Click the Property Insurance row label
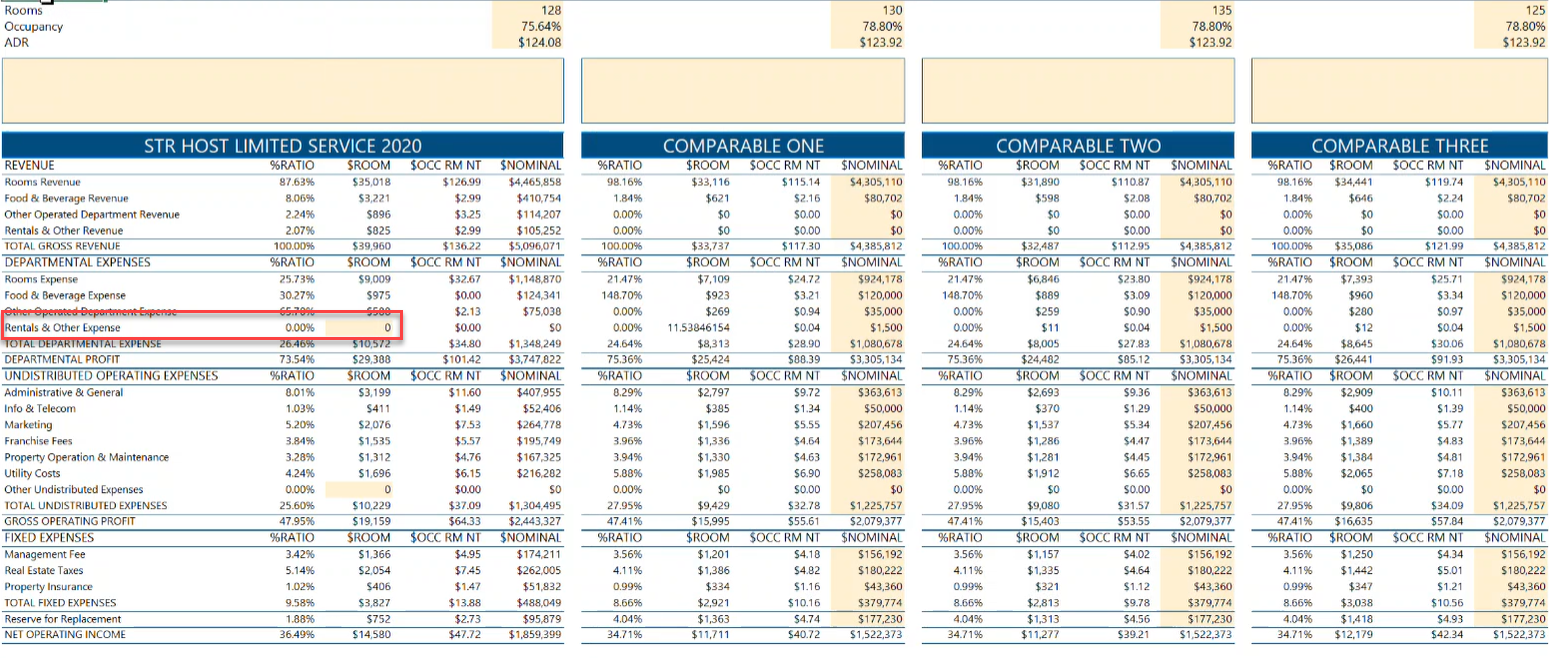The width and height of the screenshot is (1549, 658). pos(47,587)
